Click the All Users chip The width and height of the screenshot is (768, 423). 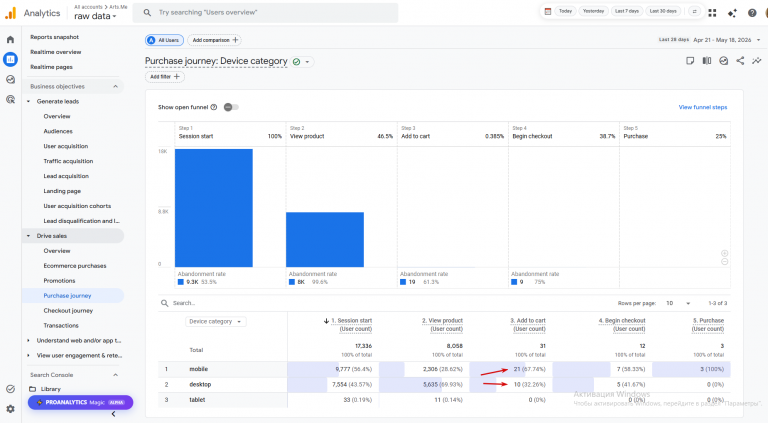164,40
